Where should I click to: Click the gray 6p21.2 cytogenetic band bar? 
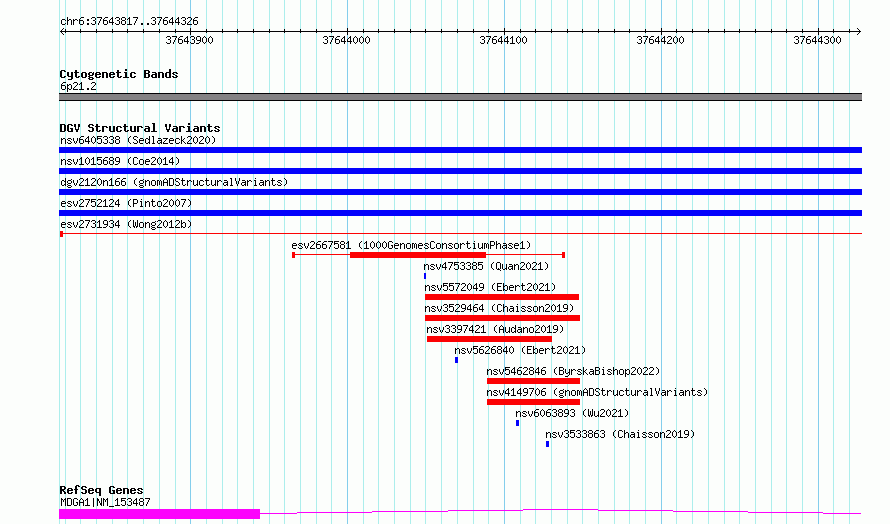click(460, 97)
